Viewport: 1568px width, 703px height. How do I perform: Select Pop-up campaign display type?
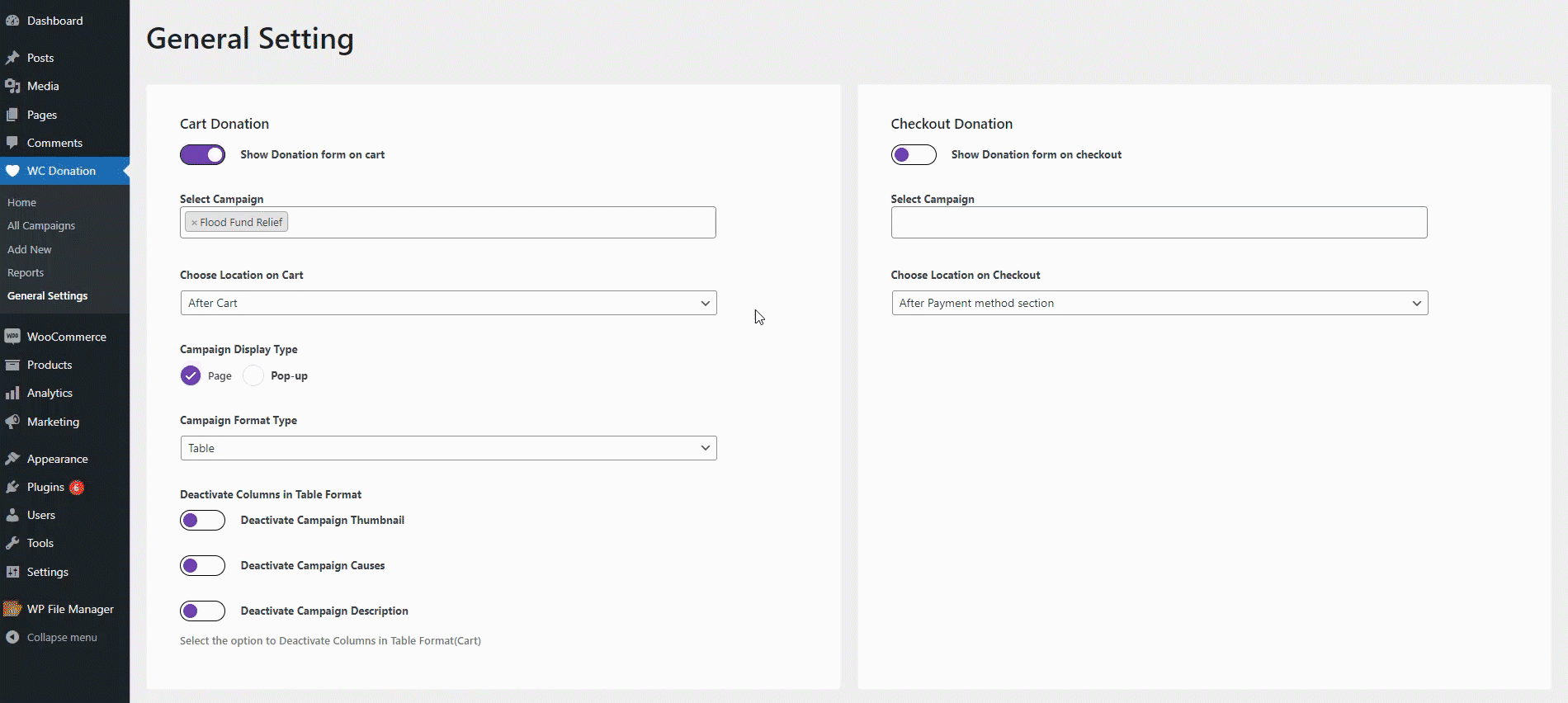(253, 375)
